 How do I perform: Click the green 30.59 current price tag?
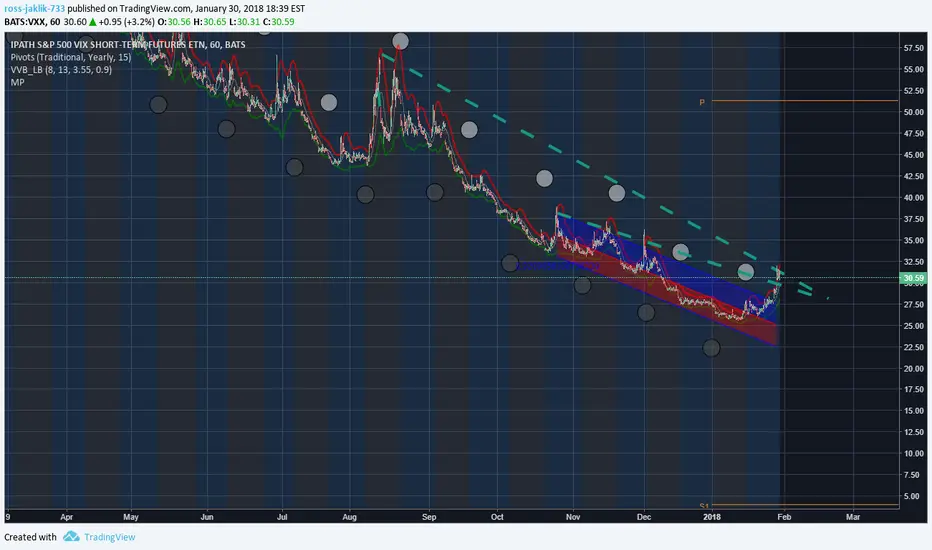pos(913,278)
